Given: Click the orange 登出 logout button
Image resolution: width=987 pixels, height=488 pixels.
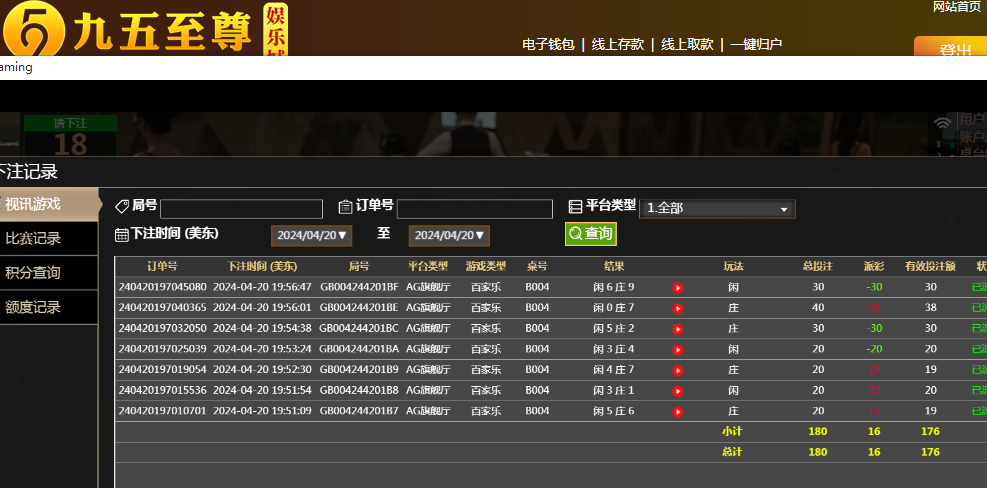Looking at the screenshot, I should pos(949,48).
